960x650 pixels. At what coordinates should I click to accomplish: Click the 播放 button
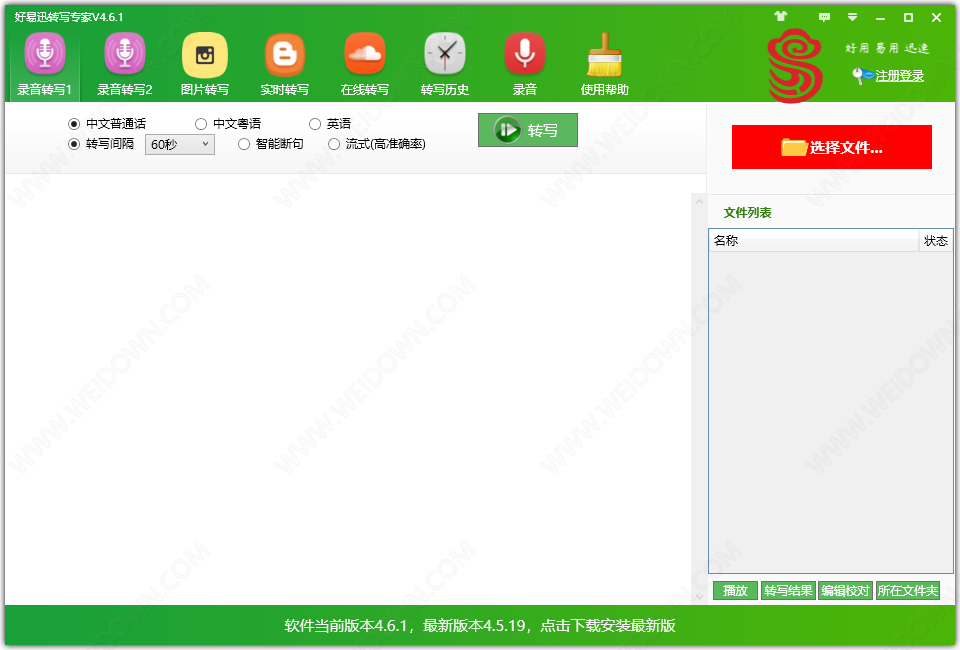coord(735,591)
